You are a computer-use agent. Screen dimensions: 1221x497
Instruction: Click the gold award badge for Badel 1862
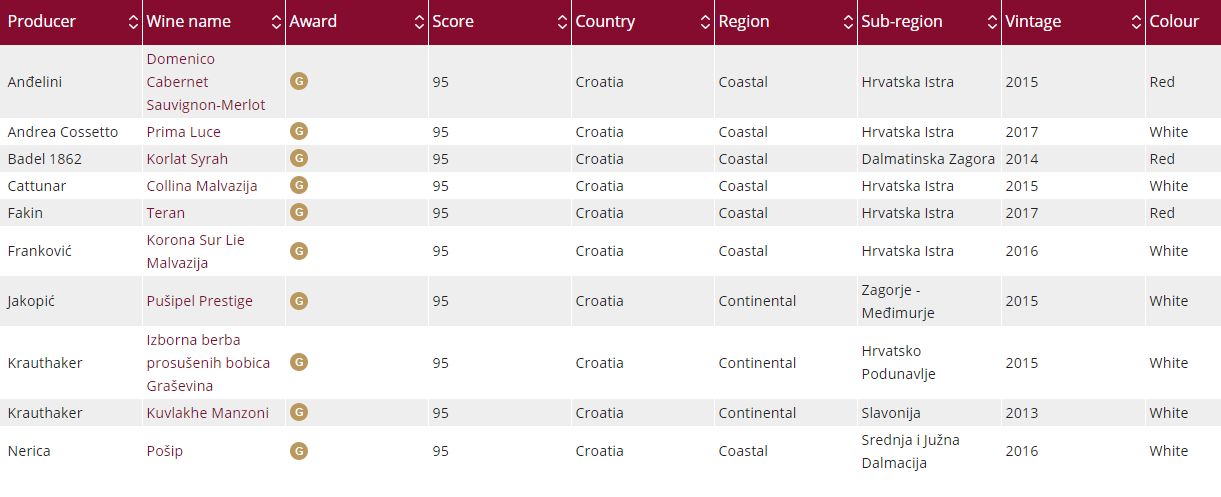tap(298, 158)
